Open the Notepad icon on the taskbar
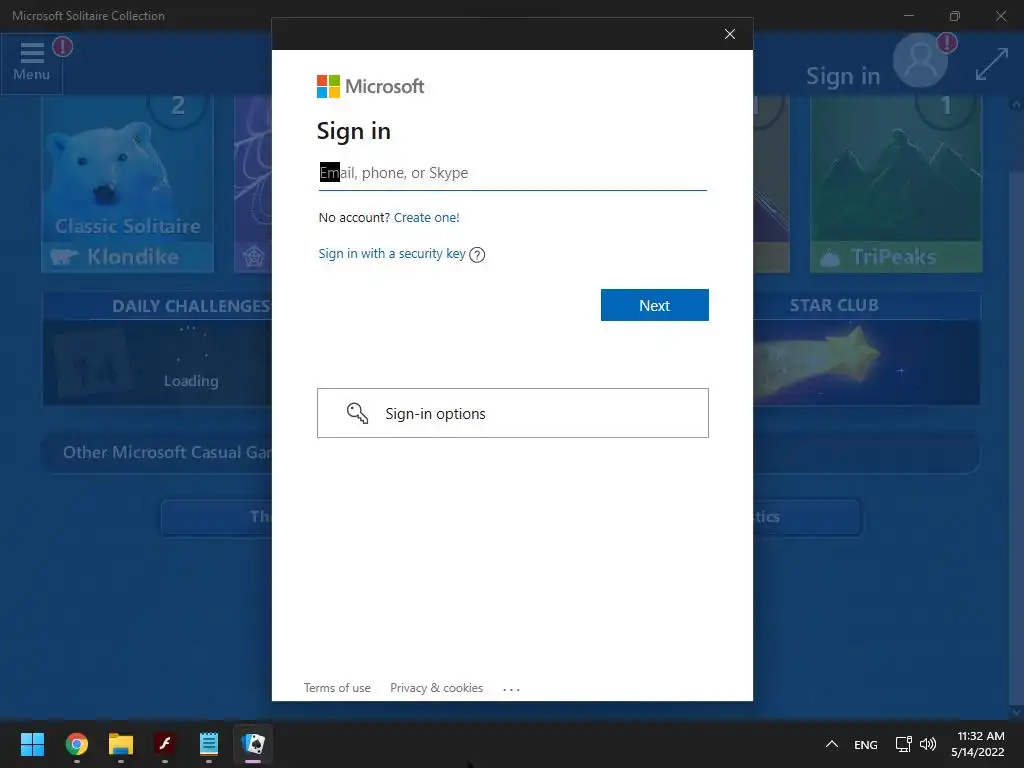Viewport: 1024px width, 768px height. coord(209,744)
